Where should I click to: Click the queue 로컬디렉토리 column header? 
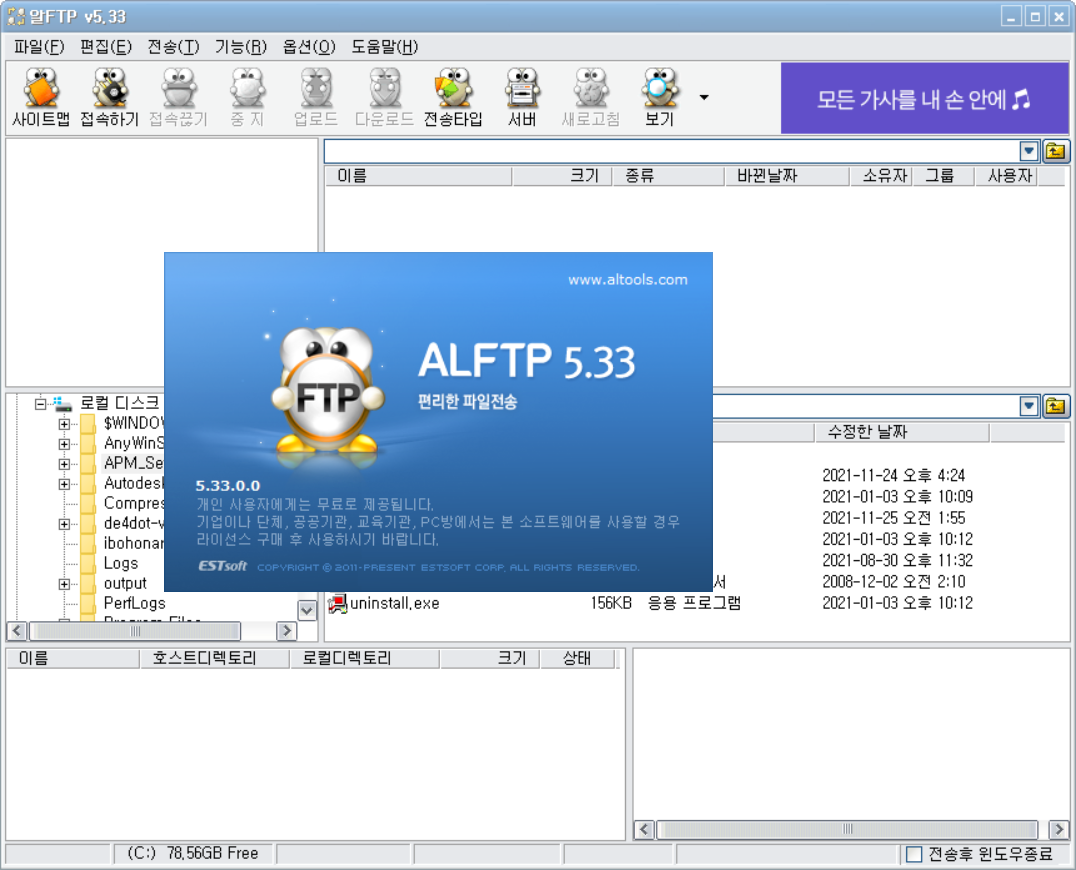pos(364,659)
